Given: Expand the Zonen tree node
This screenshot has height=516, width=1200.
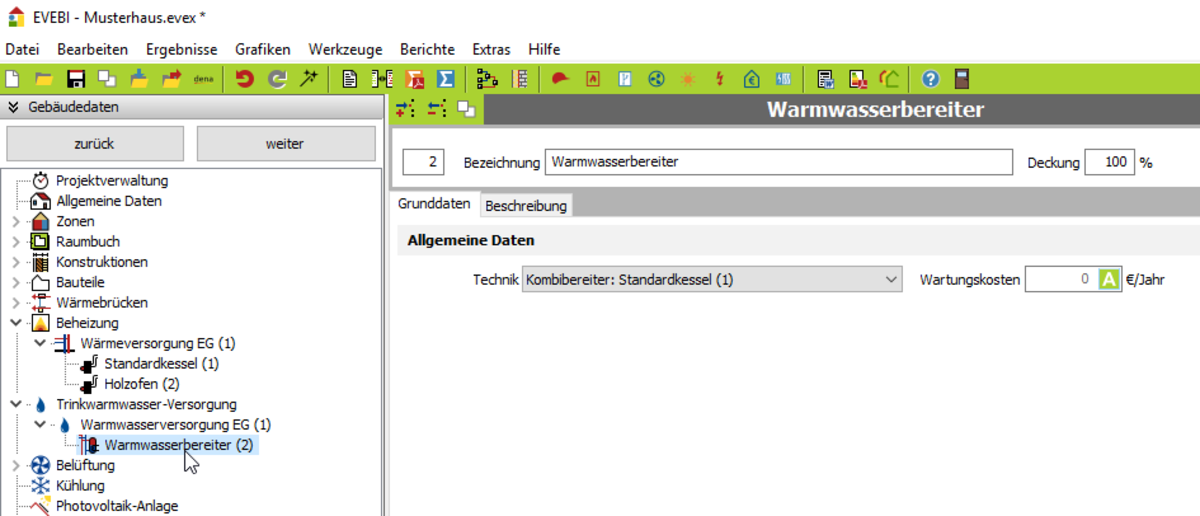Looking at the screenshot, I should [x=15, y=221].
